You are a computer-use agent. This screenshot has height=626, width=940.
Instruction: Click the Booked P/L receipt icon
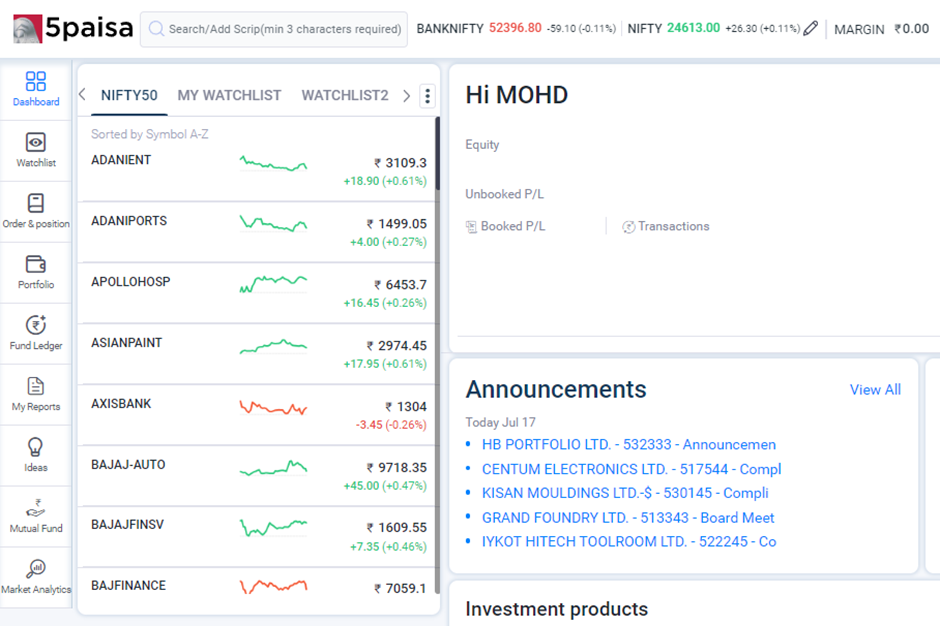[472, 227]
